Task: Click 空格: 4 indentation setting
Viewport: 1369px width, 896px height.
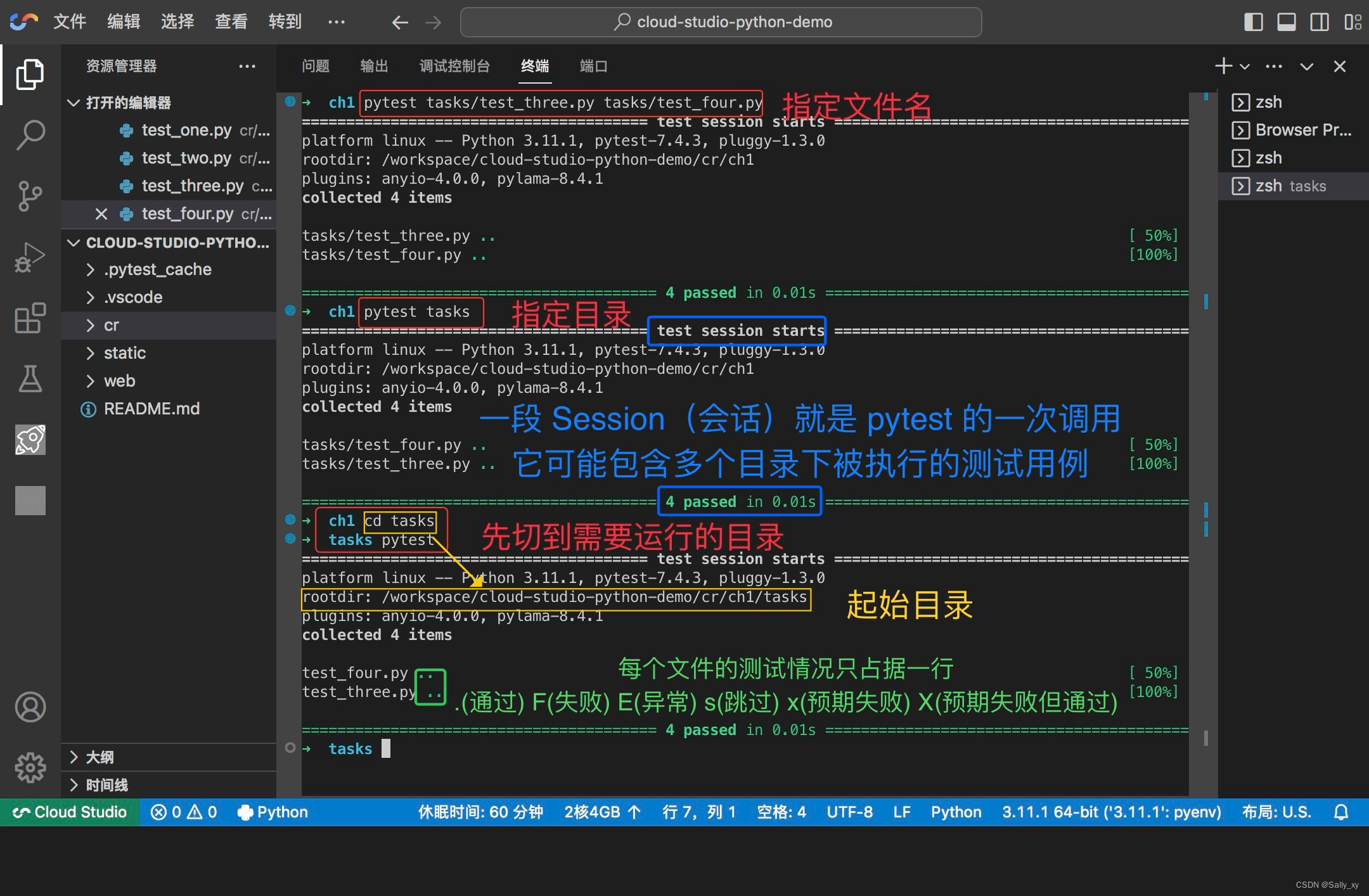Action: [x=781, y=812]
